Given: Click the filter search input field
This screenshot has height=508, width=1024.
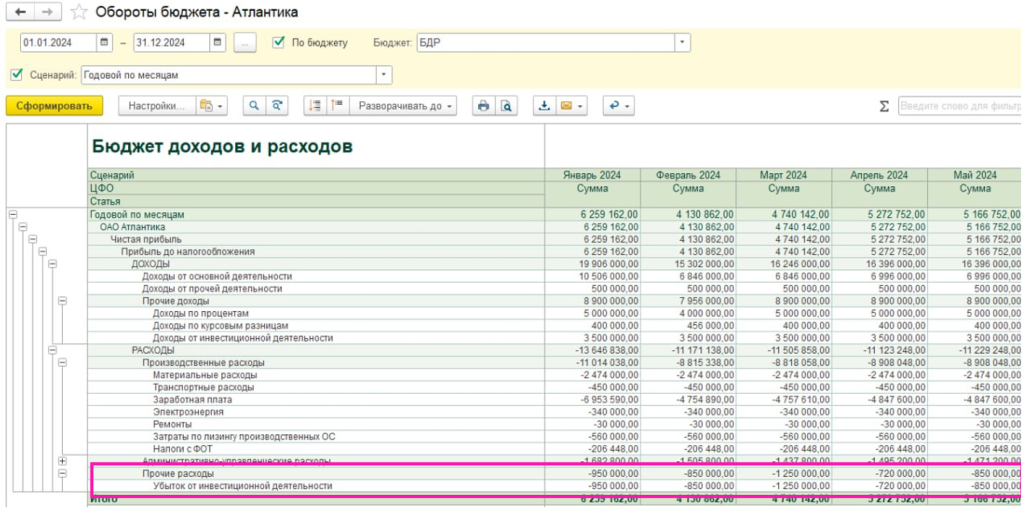Looking at the screenshot, I should coord(958,106).
